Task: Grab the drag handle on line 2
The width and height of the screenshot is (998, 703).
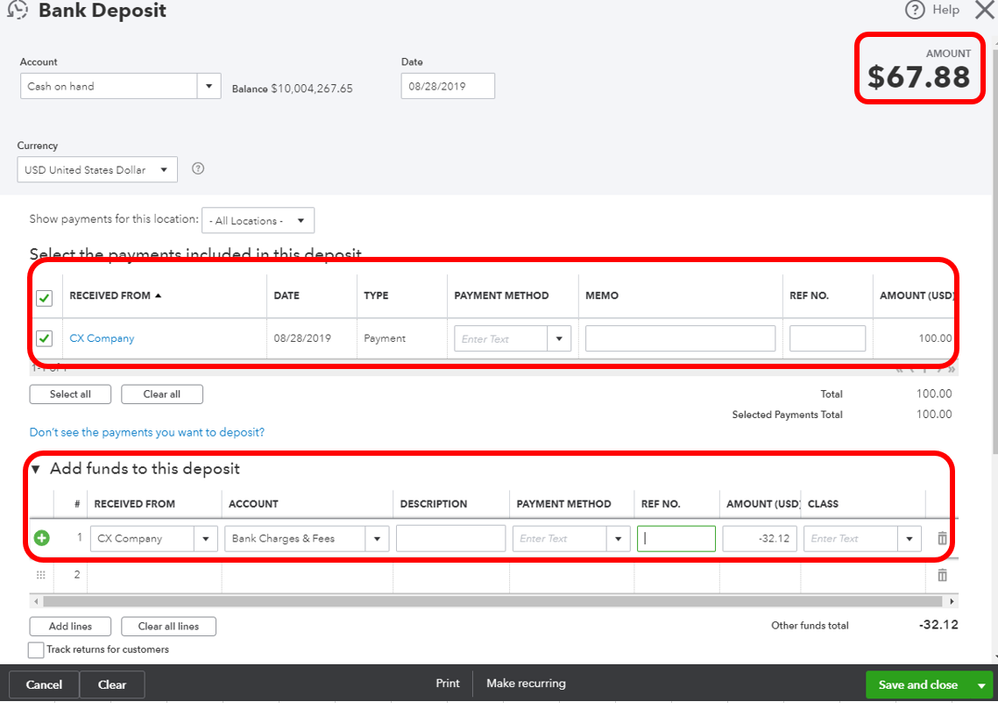Action: tap(41, 575)
